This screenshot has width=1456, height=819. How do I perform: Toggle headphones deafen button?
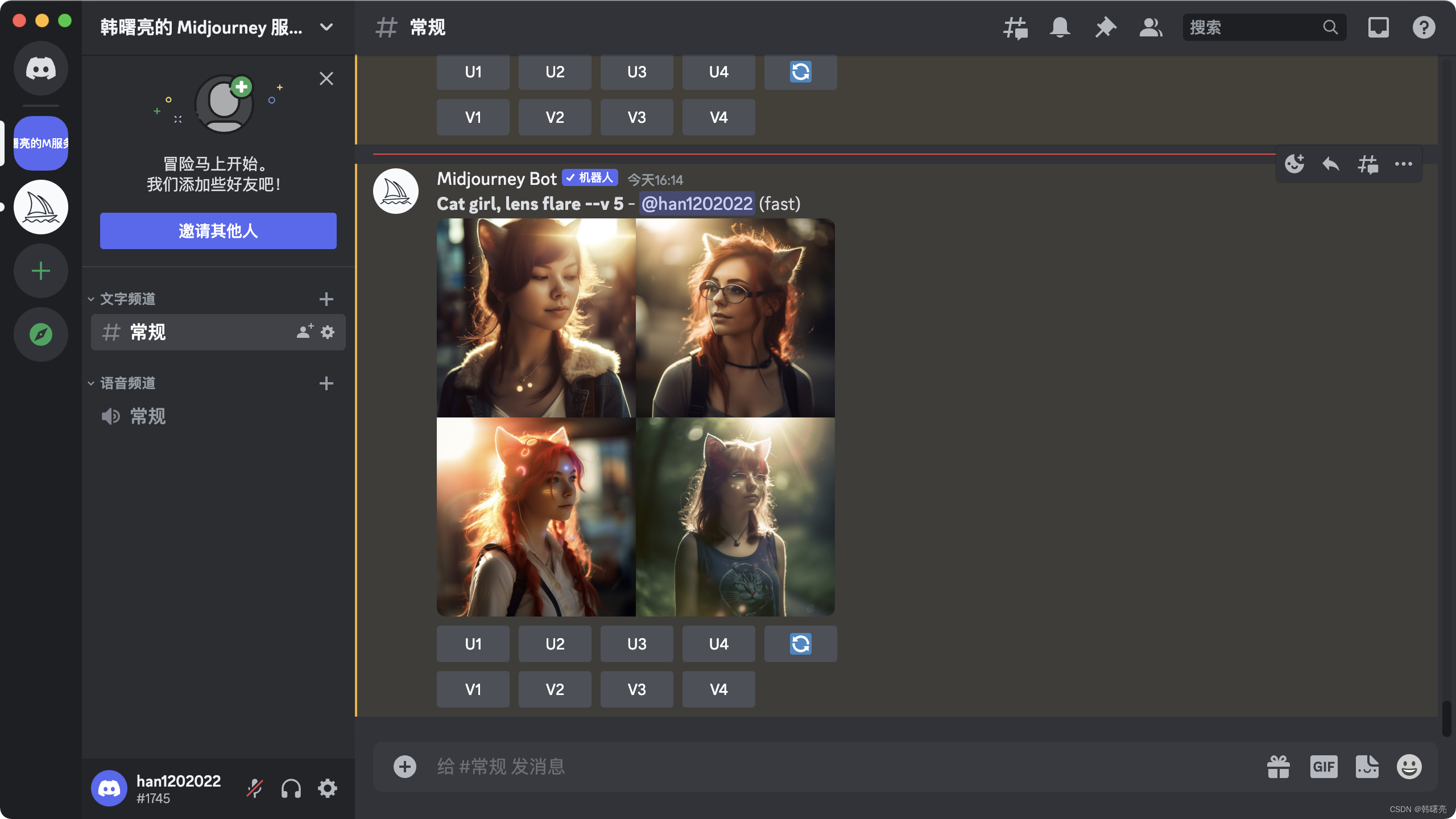point(291,788)
